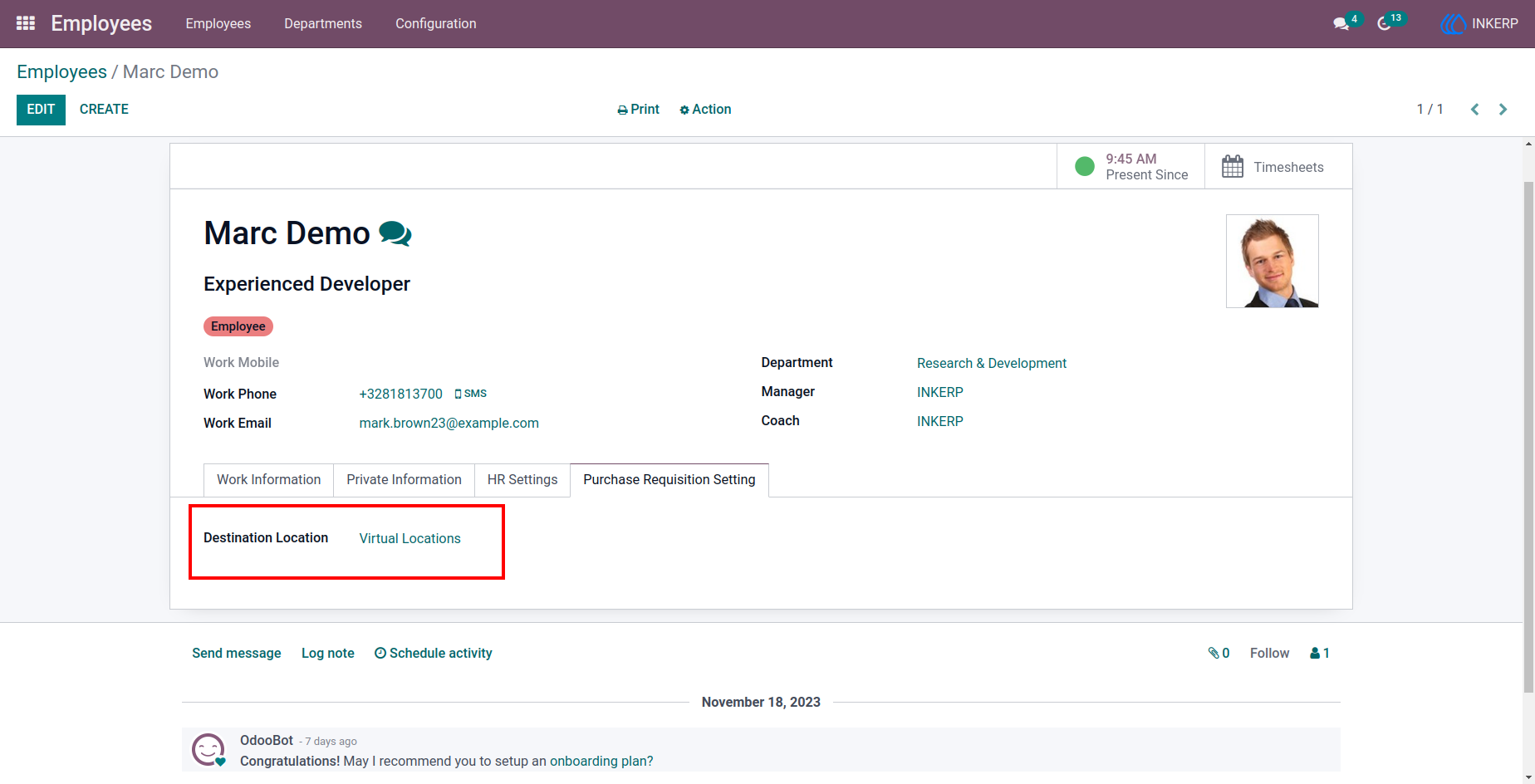Viewport: 1535px width, 784px height.
Task: Open the apps grid menu icon
Action: pos(26,23)
